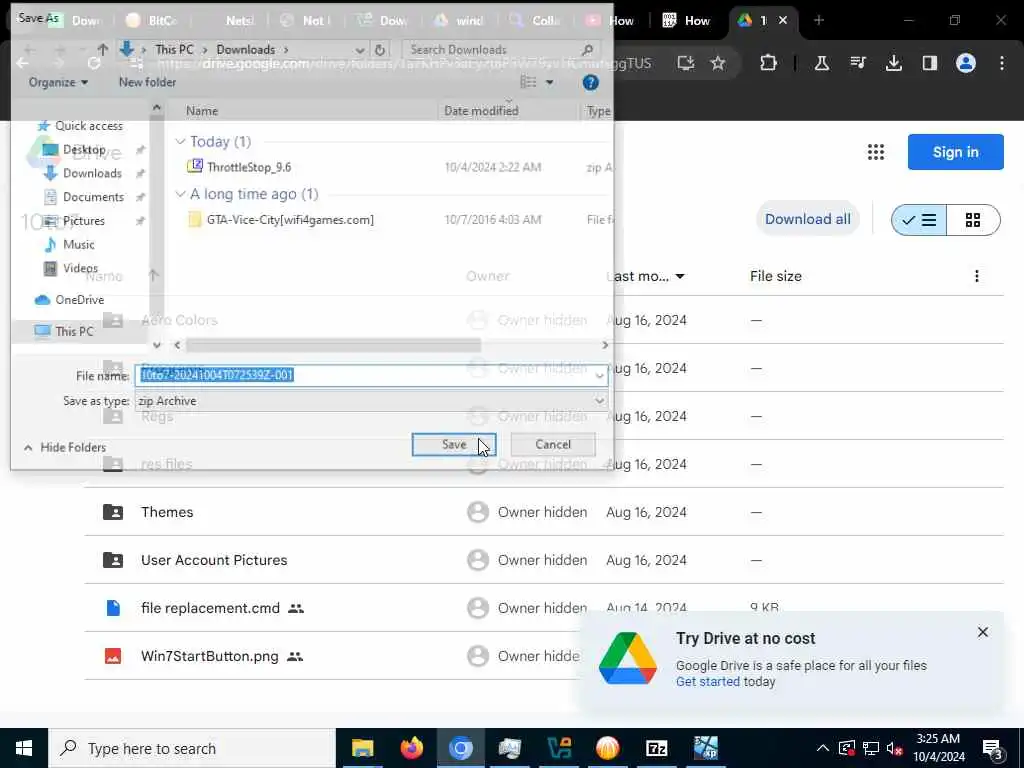The height and width of the screenshot is (768, 1024).
Task: Select Pictures in navigation pane
Action: pos(83,221)
